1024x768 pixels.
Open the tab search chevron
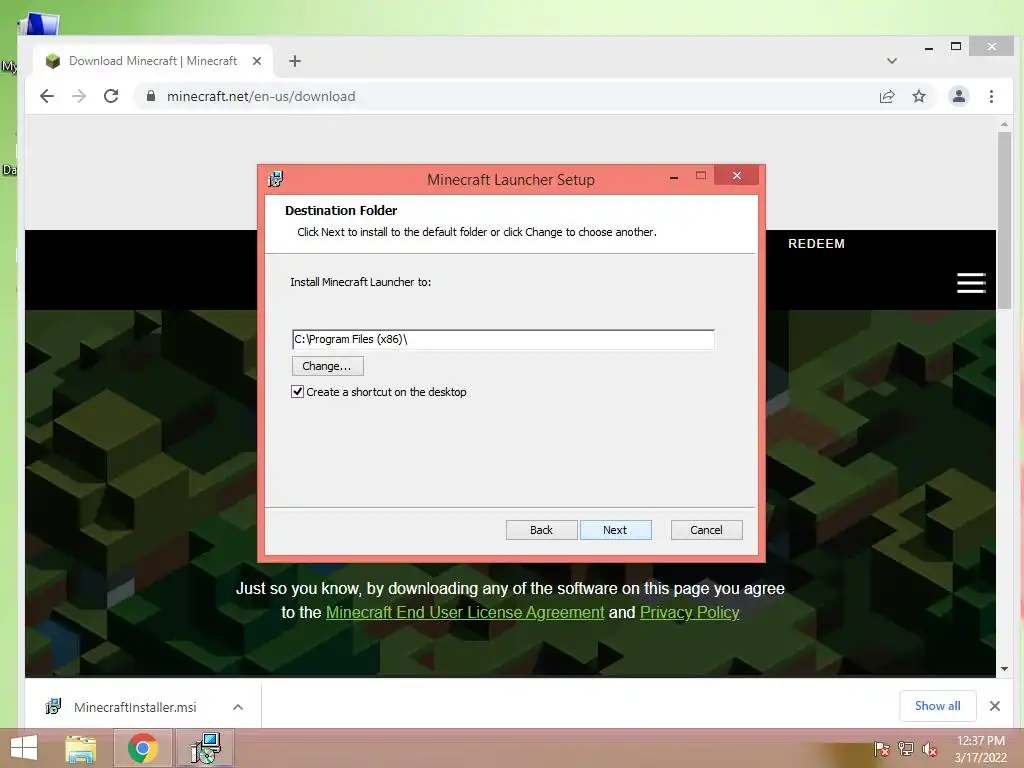click(x=891, y=61)
